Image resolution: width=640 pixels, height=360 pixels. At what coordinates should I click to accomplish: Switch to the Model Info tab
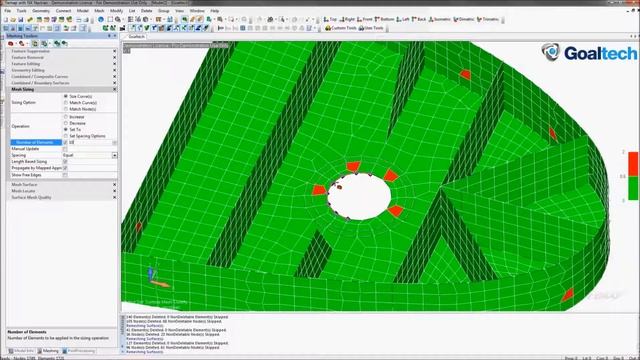(21, 351)
